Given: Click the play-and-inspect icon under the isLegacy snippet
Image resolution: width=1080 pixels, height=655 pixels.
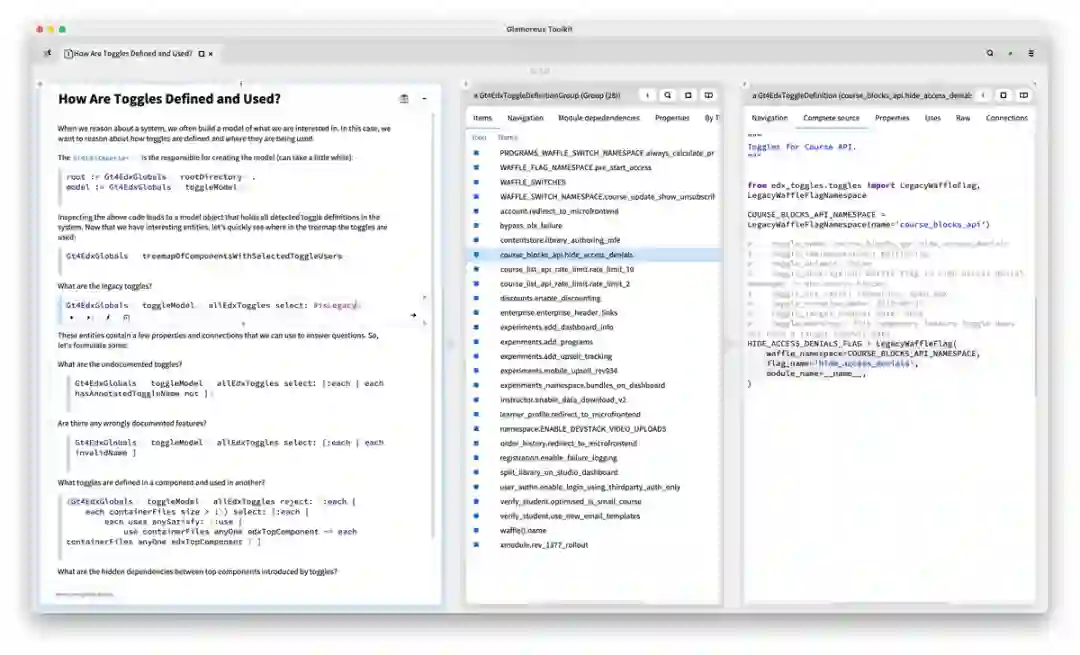Looking at the screenshot, I should pyautogui.click(x=89, y=318).
